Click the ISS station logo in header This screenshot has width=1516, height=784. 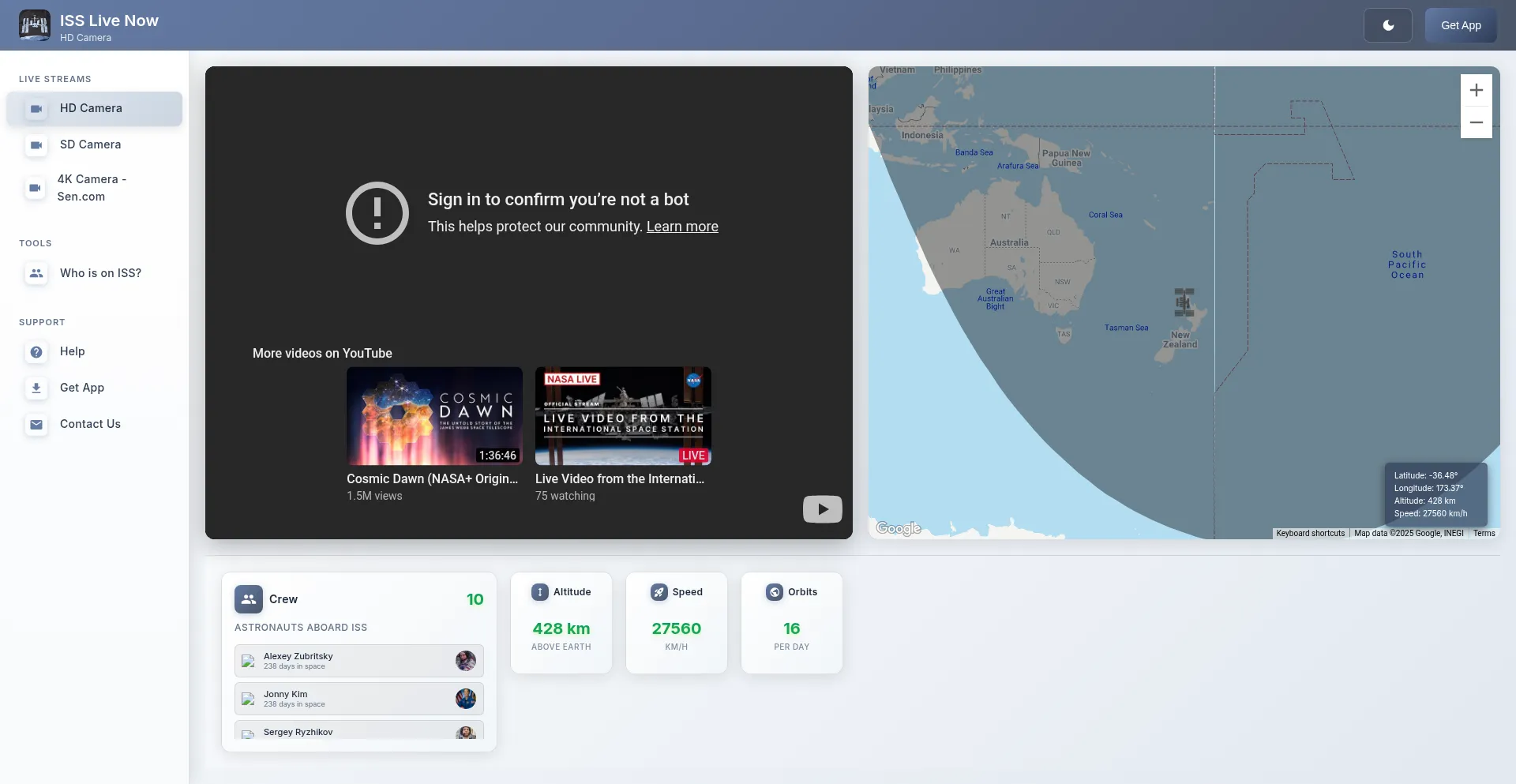point(35,25)
